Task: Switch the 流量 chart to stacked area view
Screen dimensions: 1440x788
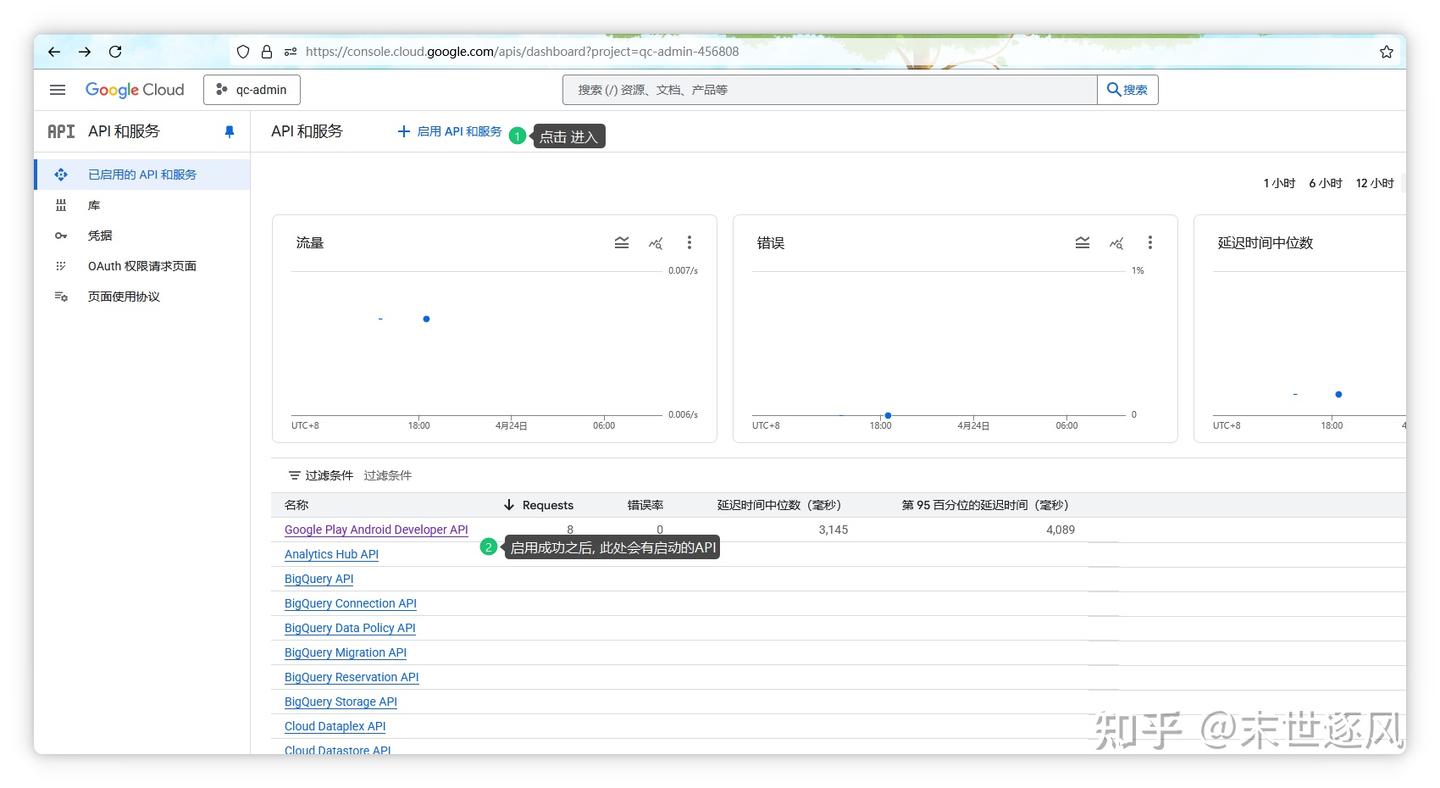Action: [x=621, y=242]
